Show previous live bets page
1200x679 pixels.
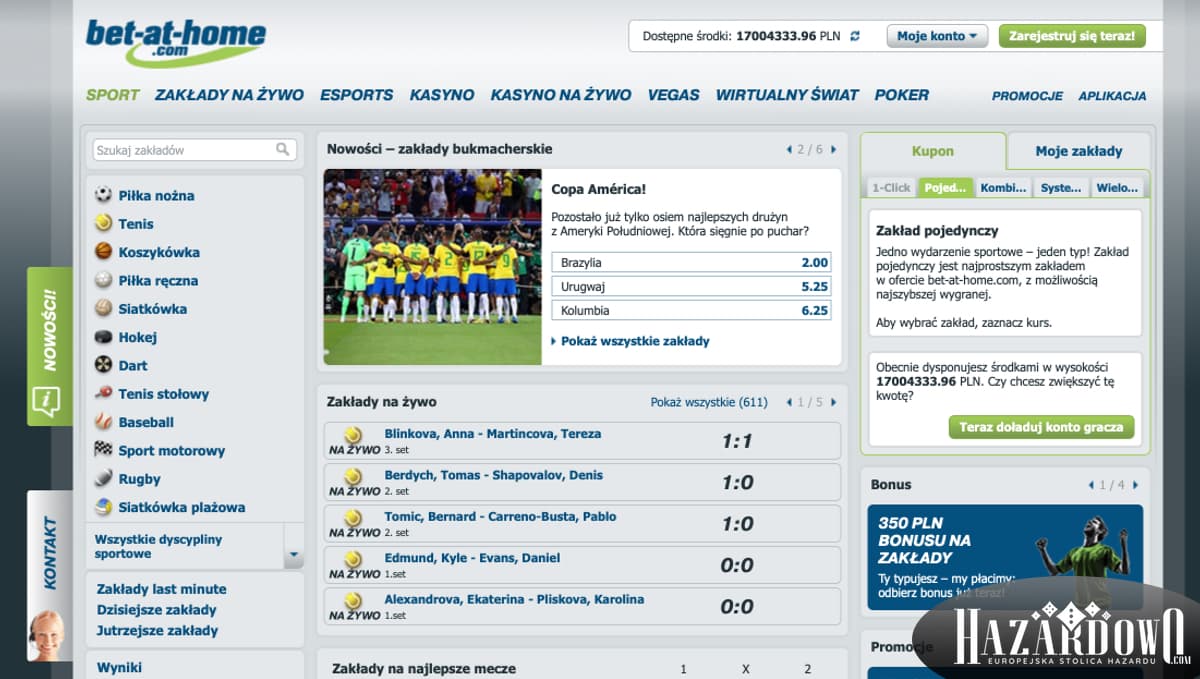tap(790, 402)
